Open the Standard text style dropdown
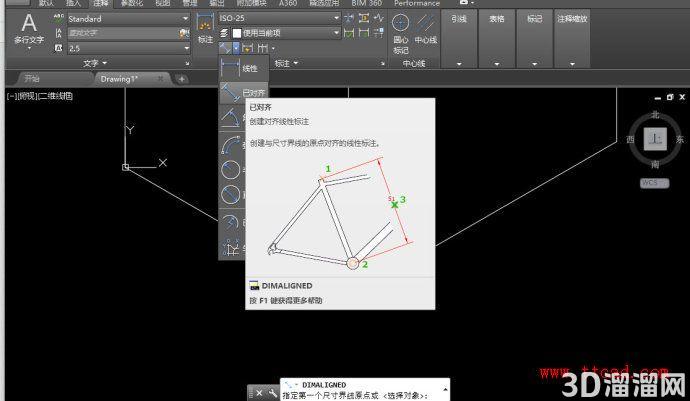This screenshot has height=401, width=690. point(128,18)
